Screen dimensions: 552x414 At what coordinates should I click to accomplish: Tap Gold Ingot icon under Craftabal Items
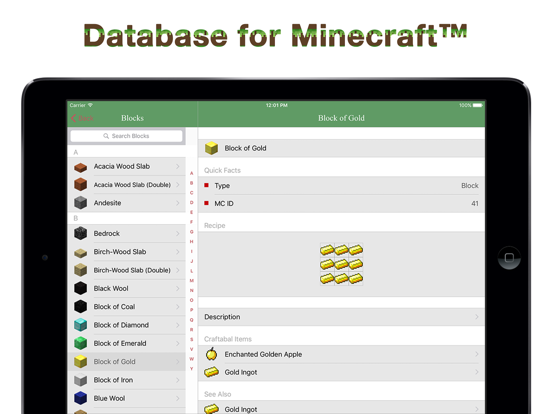point(212,372)
